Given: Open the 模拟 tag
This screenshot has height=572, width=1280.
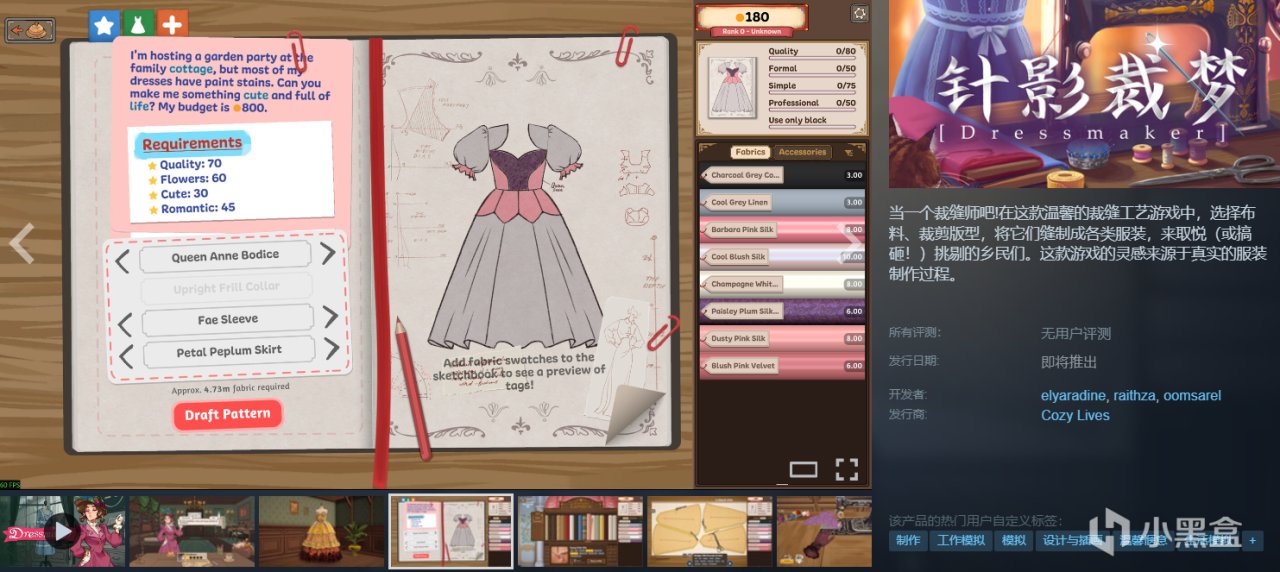Looking at the screenshot, I should click(x=1013, y=540).
